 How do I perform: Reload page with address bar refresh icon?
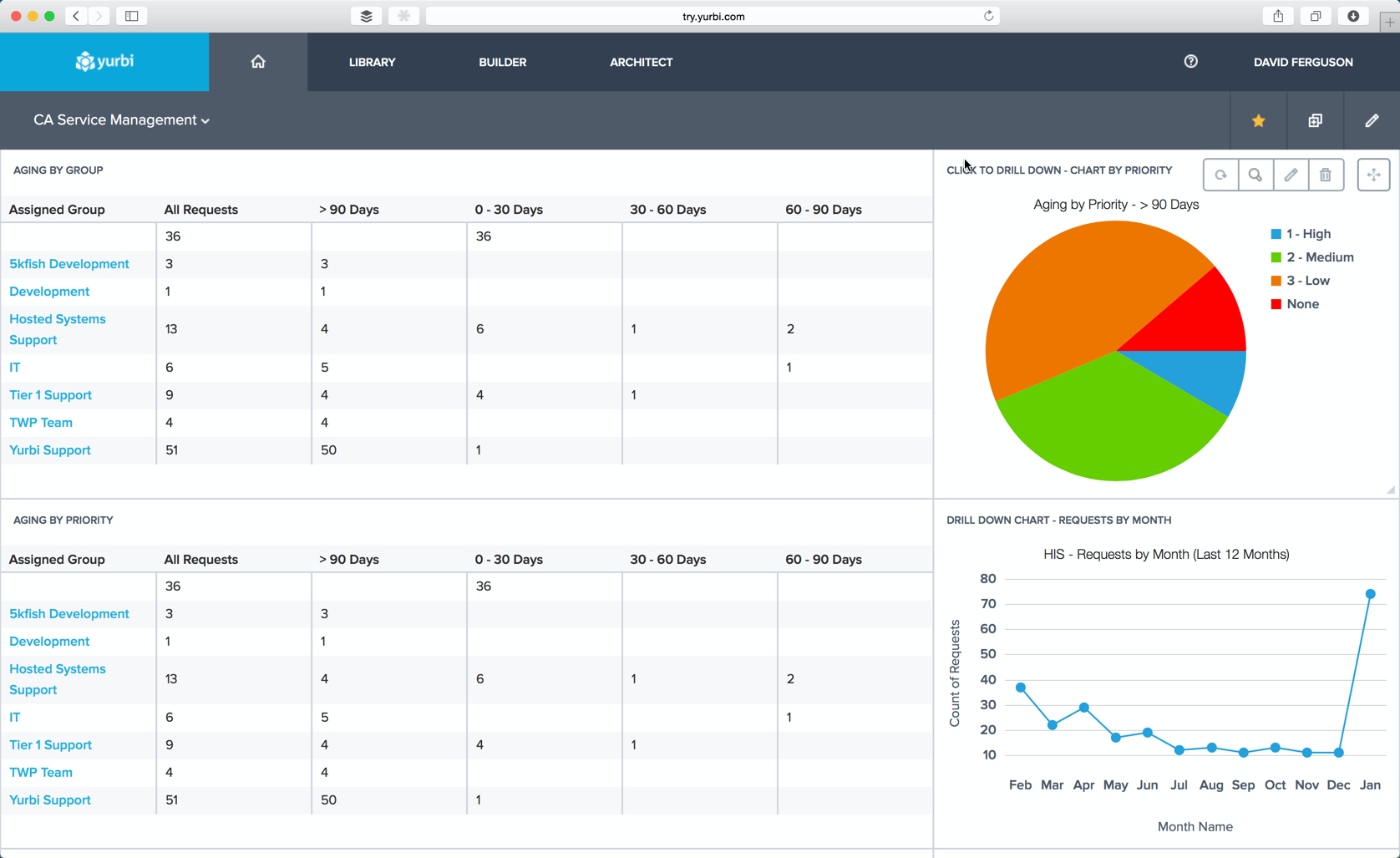pyautogui.click(x=988, y=16)
